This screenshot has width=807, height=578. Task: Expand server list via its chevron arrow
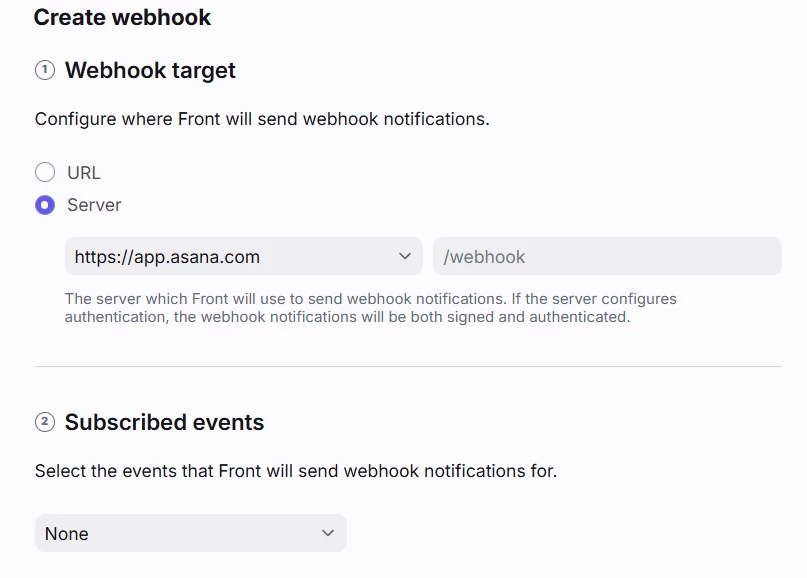click(405, 256)
